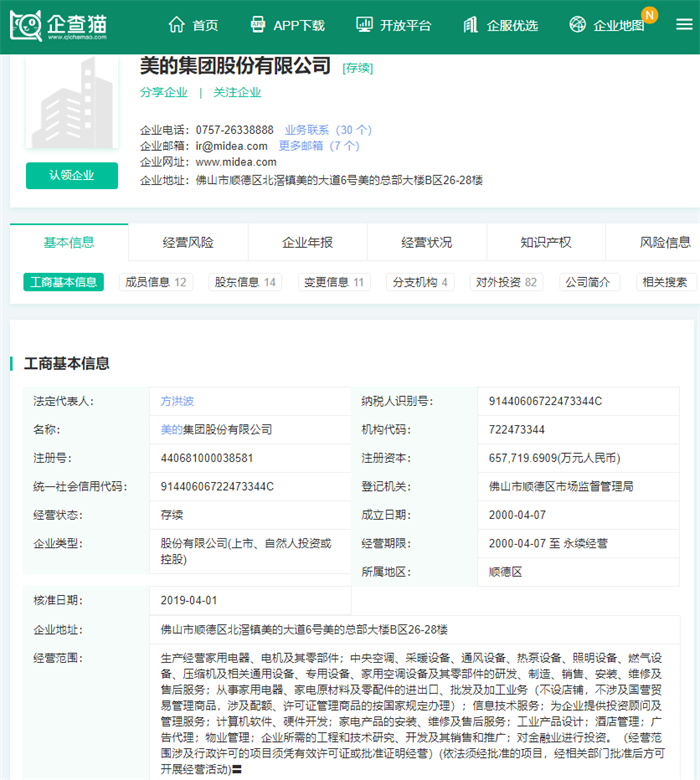Select 相关搜索 sub-tab
Viewport: 700px width, 780px height.
[666, 282]
